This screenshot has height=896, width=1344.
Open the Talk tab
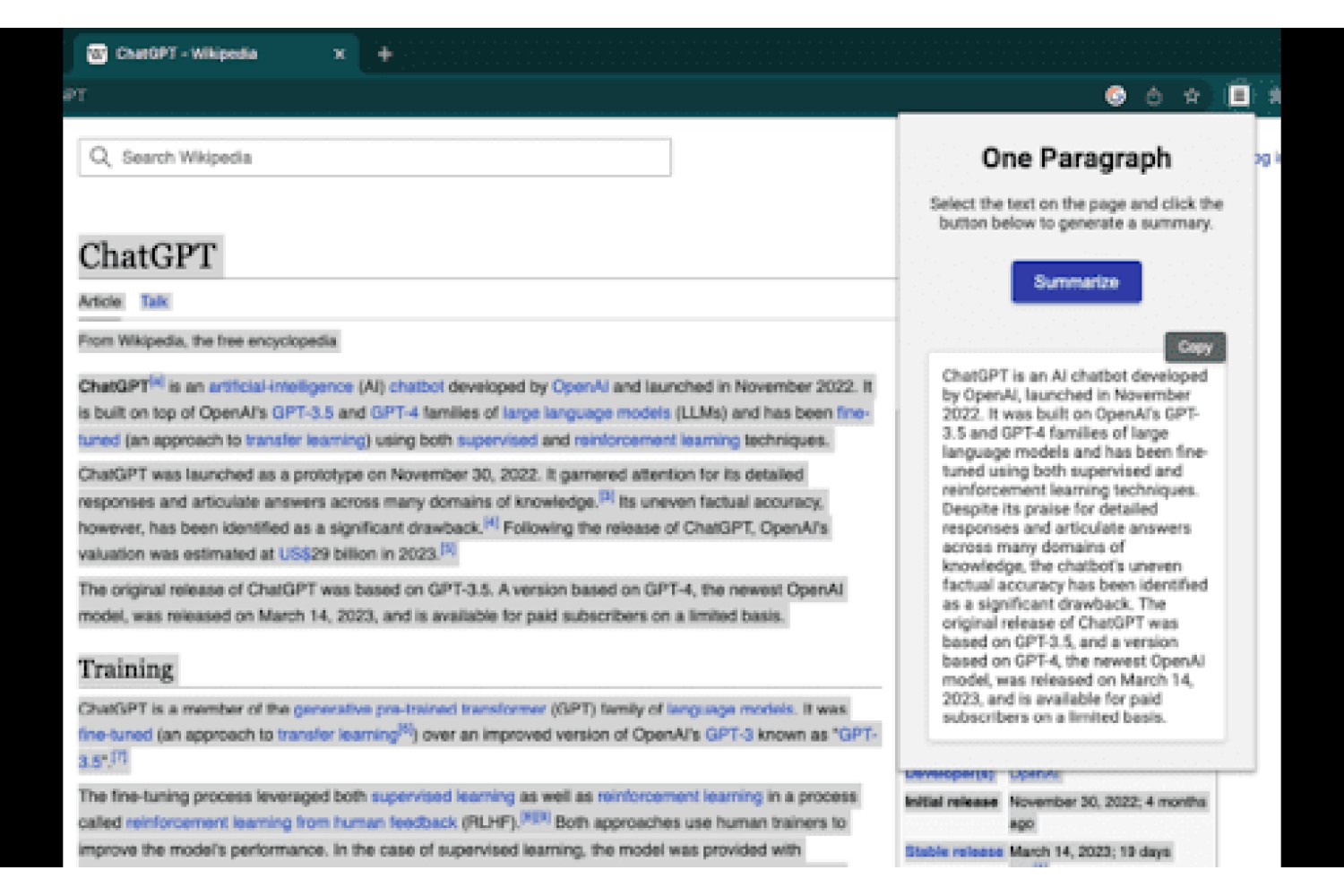coord(154,302)
